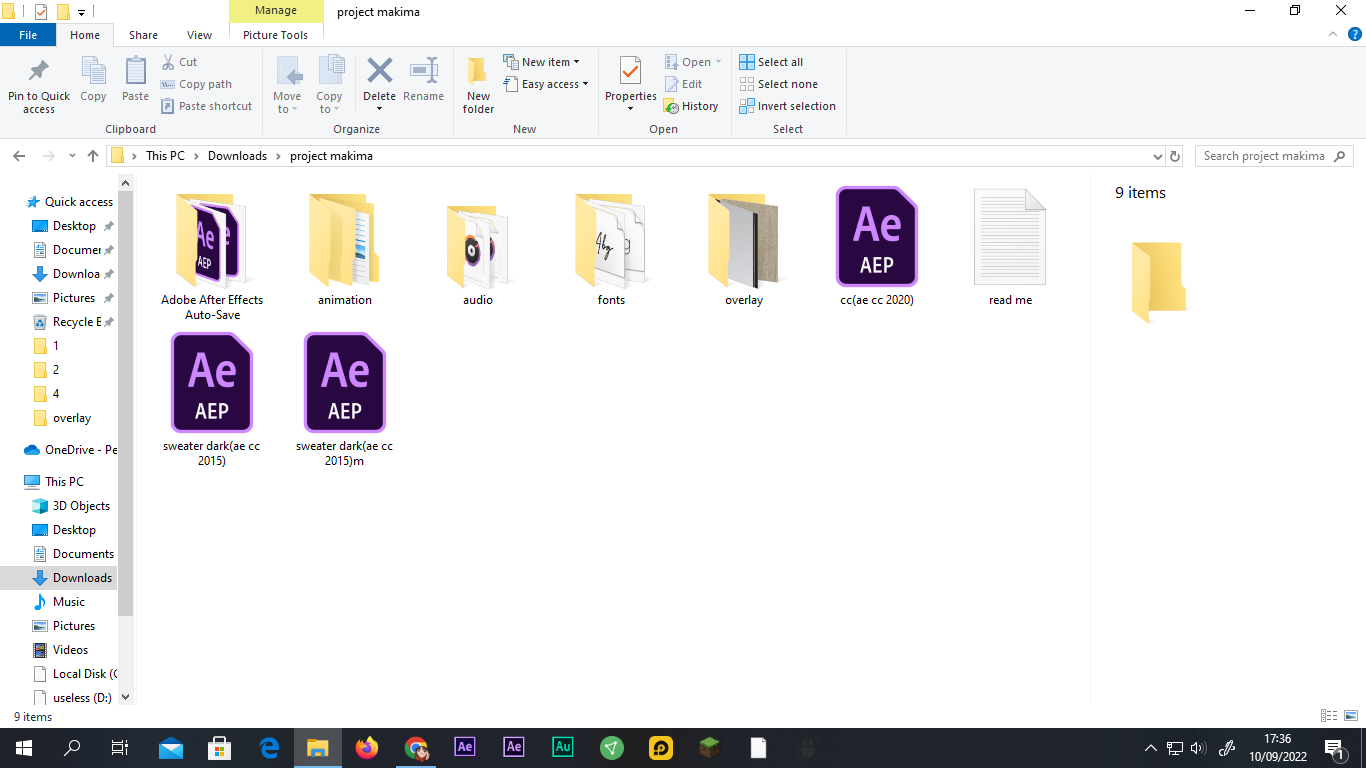Viewport: 1366px width, 768px height.
Task: Open Music in navigation pane
Action: (x=59, y=602)
